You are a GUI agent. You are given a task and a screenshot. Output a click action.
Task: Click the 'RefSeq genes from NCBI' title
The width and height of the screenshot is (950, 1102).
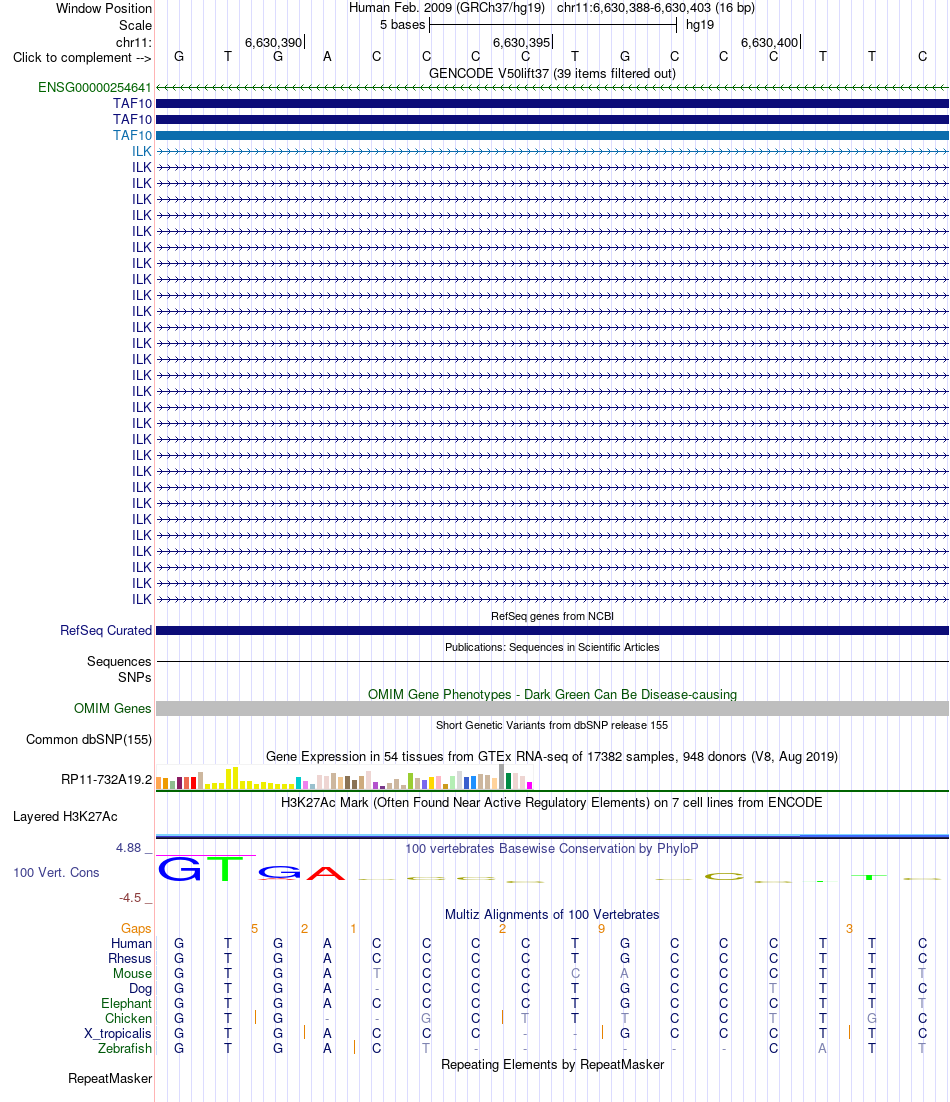click(552, 616)
